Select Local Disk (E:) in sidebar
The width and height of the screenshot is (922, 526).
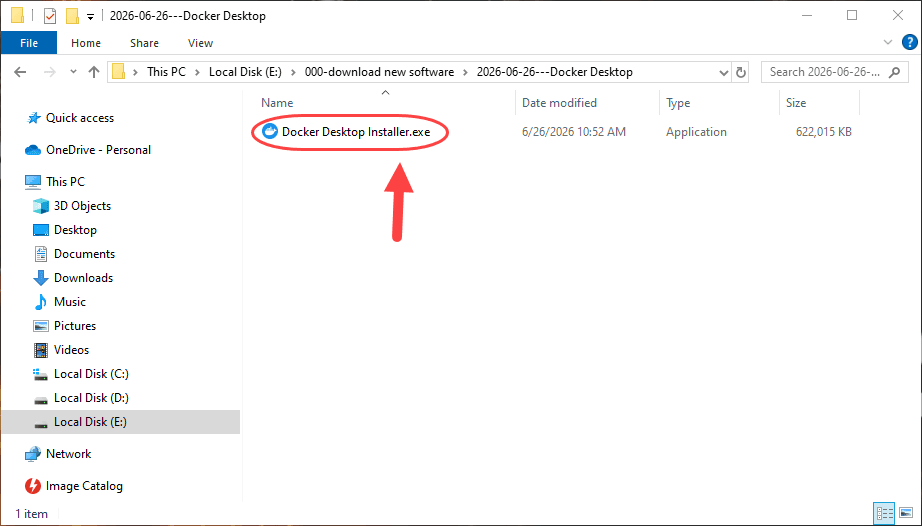(90, 422)
